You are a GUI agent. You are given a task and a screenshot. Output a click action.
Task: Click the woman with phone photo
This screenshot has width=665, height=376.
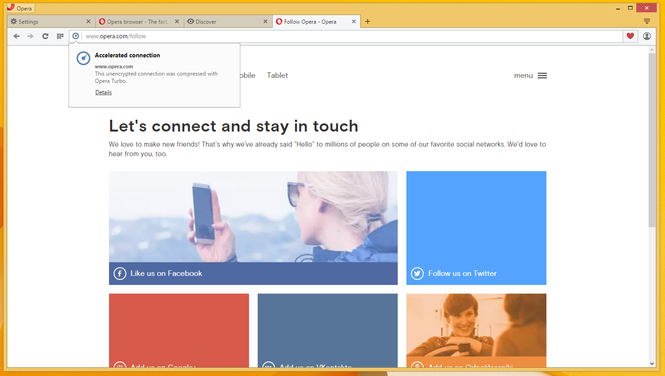(x=253, y=217)
